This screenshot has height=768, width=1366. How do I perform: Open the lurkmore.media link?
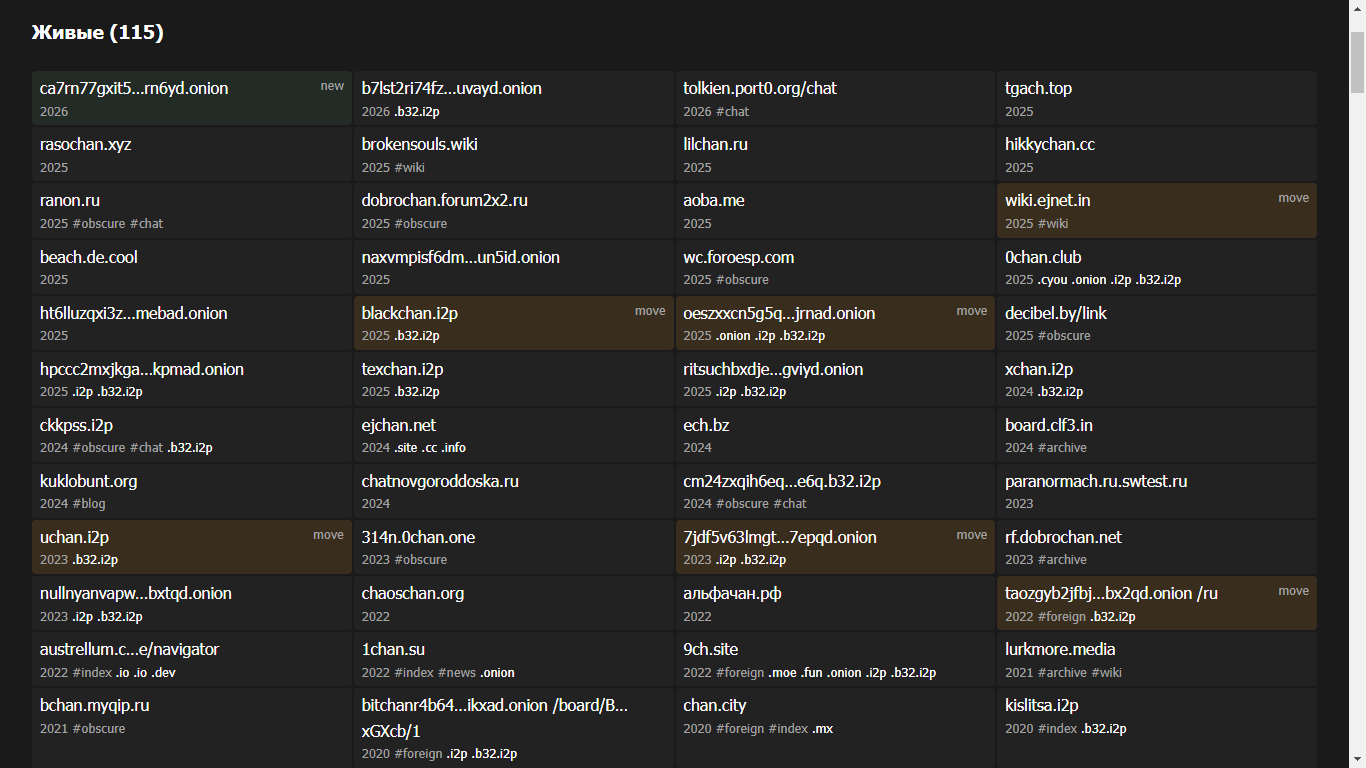1060,649
